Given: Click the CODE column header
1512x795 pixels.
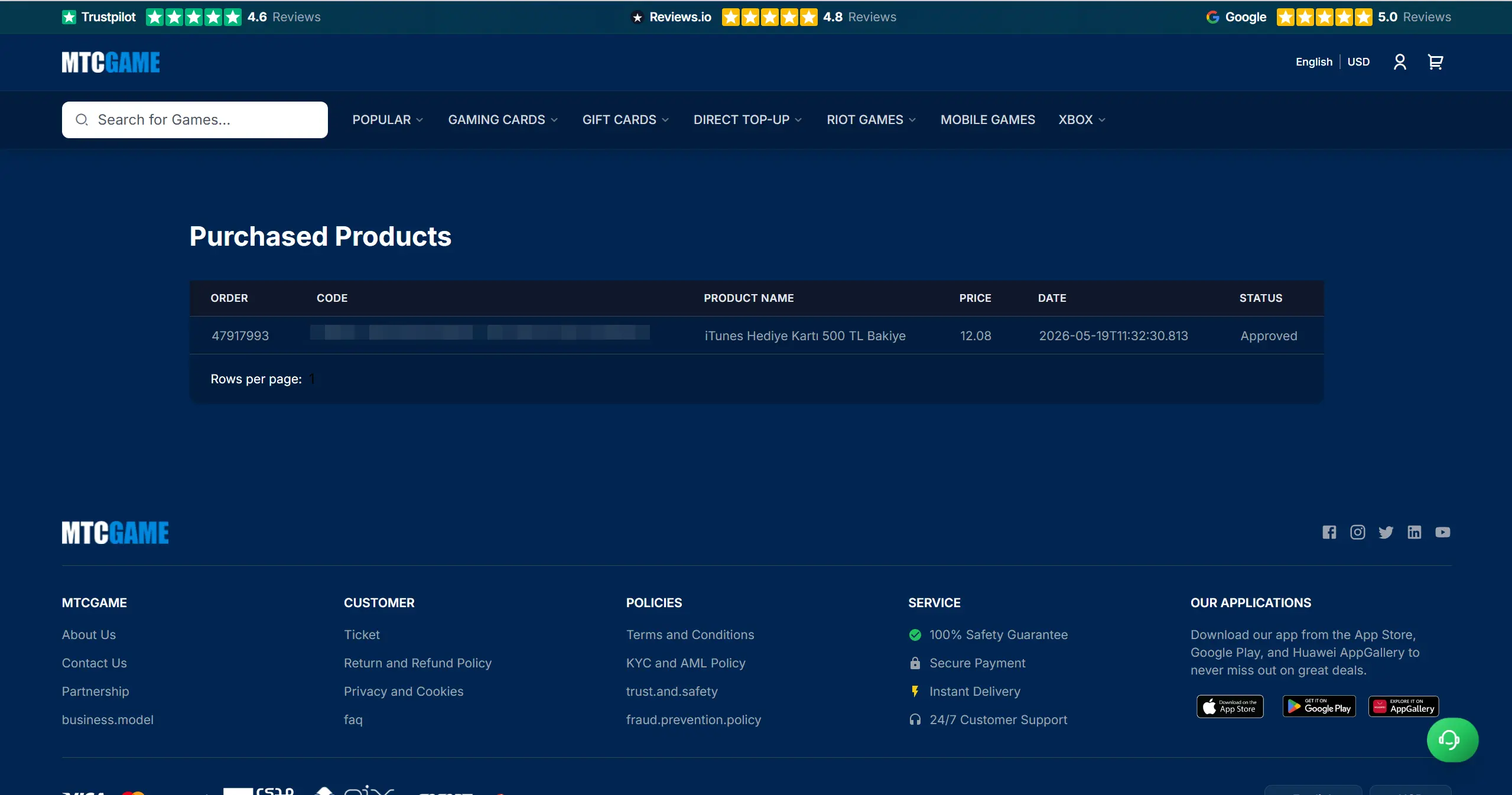Looking at the screenshot, I should point(332,298).
